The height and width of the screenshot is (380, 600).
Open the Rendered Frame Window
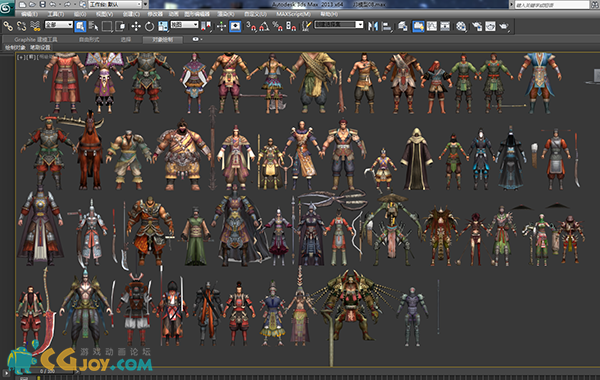[x=490, y=26]
